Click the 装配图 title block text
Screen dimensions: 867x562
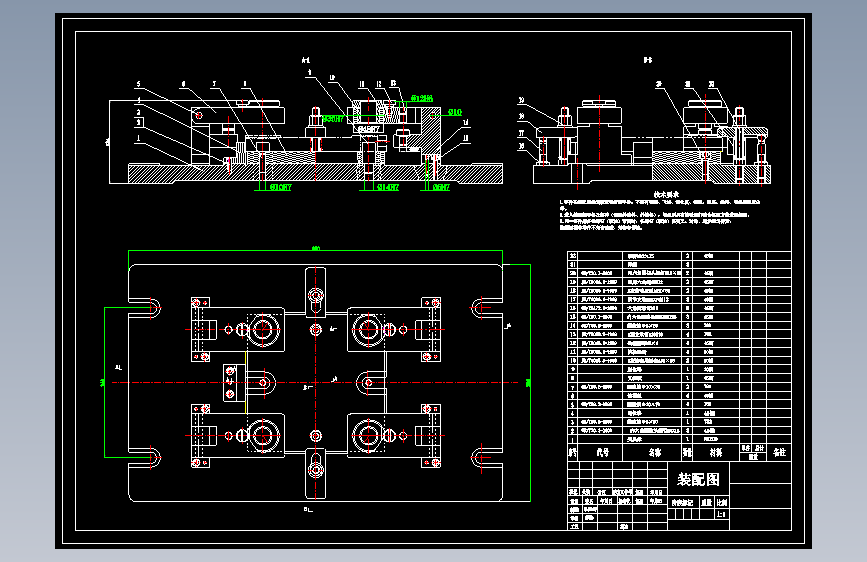click(698, 479)
